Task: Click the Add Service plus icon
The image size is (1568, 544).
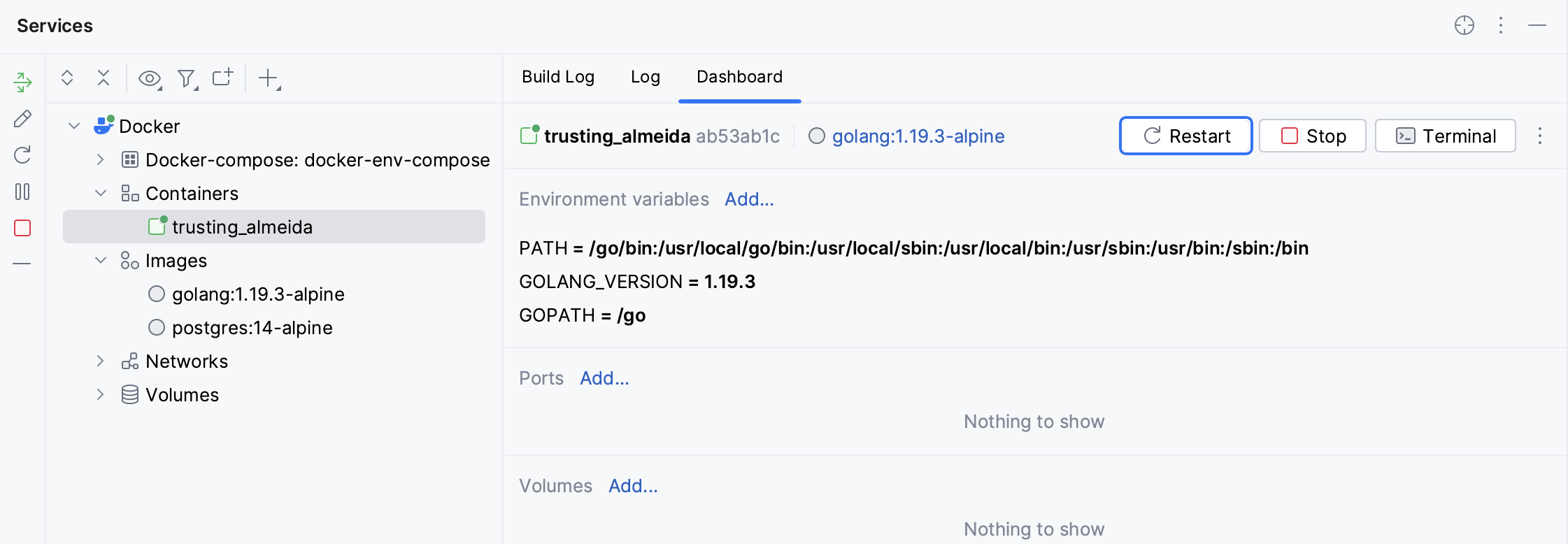Action: pos(269,78)
